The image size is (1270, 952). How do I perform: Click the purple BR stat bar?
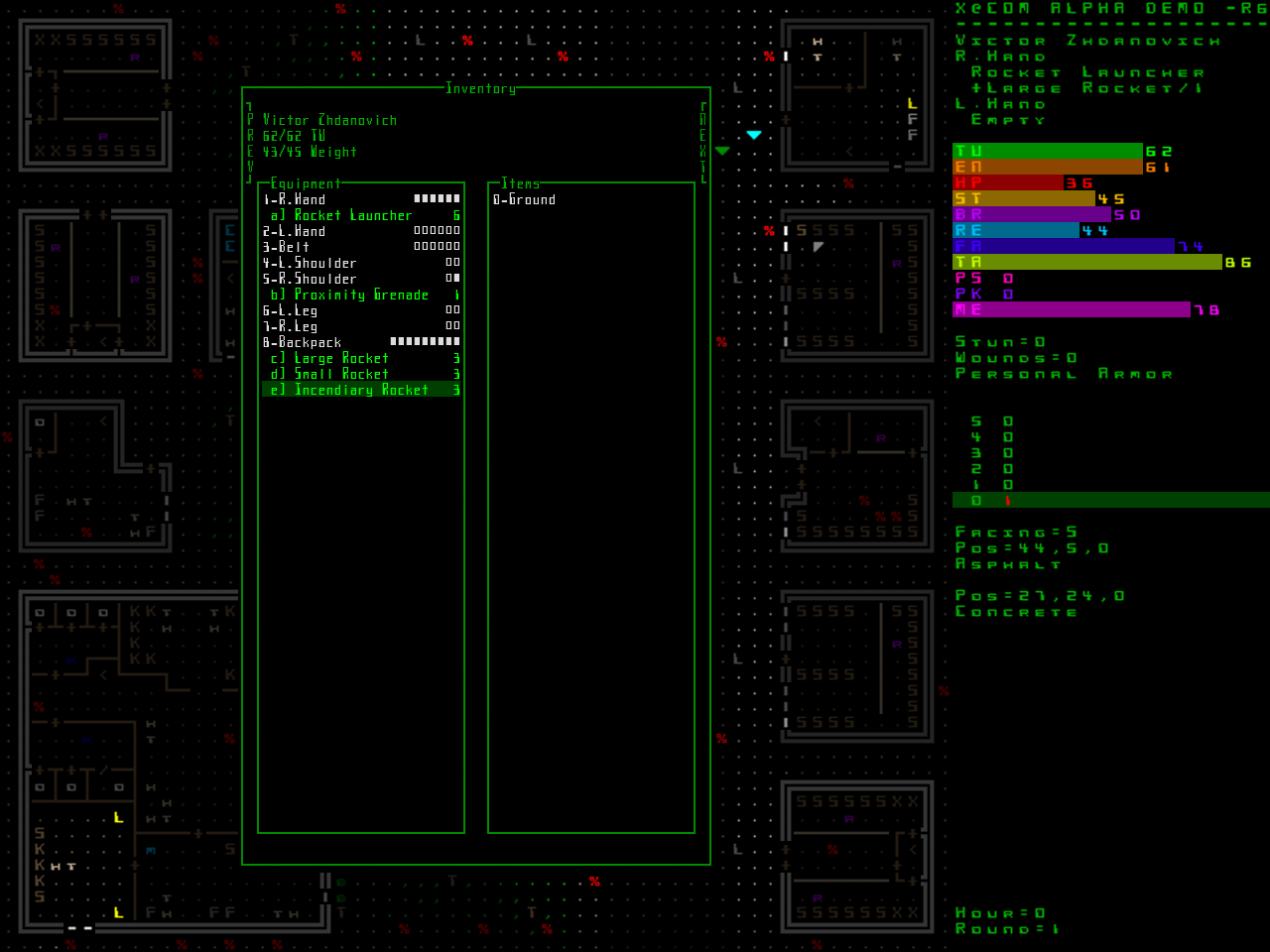[x=1032, y=214]
